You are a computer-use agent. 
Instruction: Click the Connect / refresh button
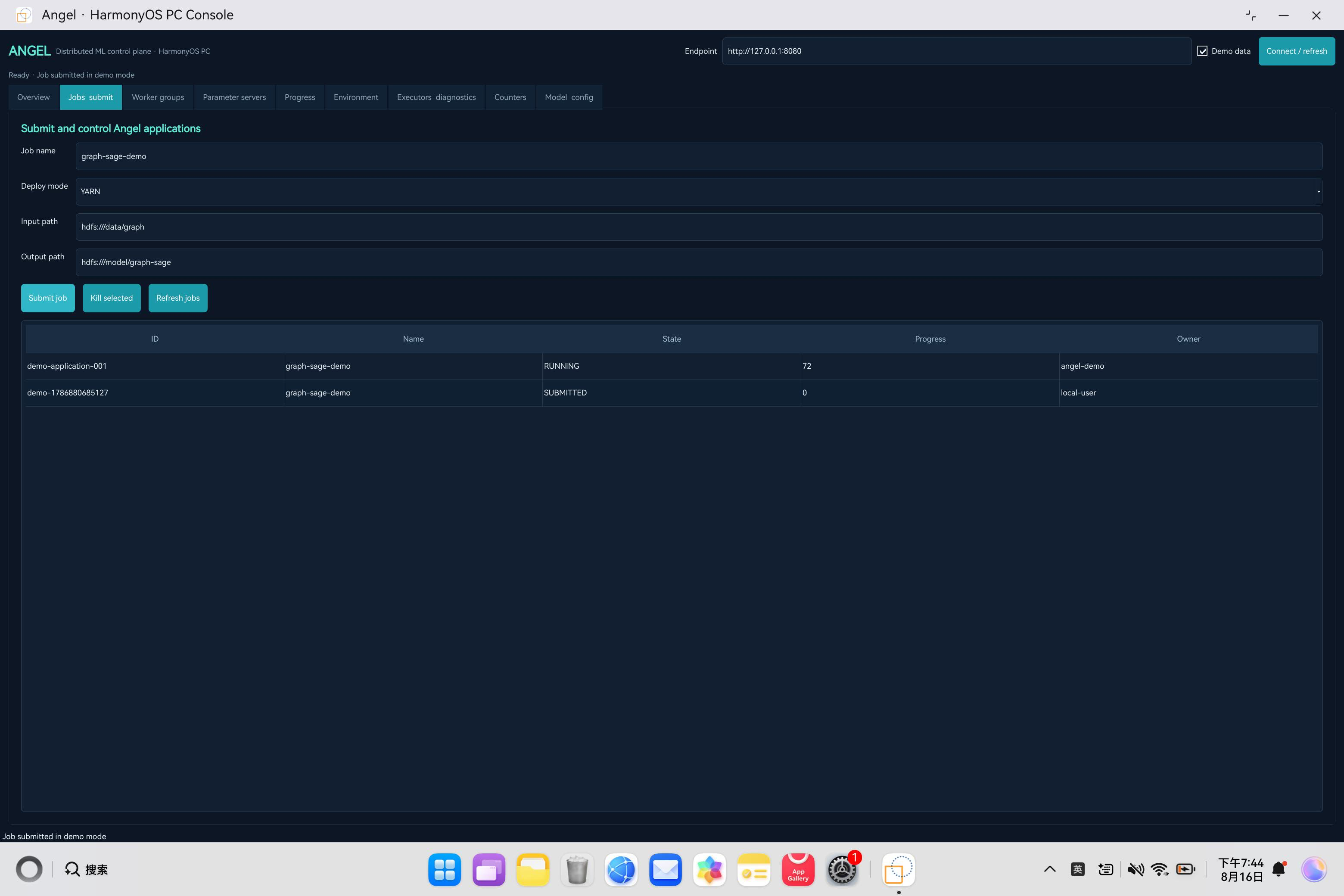coord(1297,51)
